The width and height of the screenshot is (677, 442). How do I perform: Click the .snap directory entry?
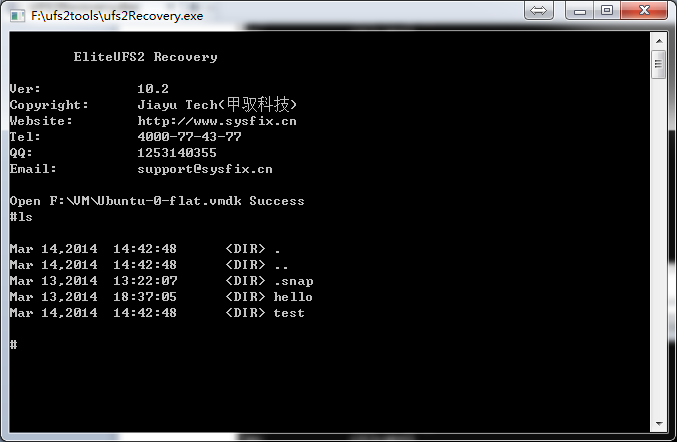pyautogui.click(x=294, y=281)
